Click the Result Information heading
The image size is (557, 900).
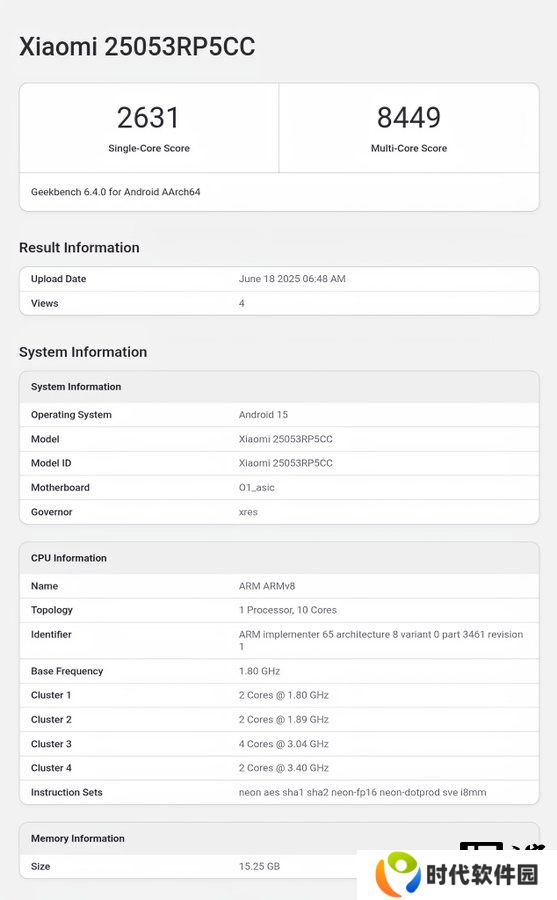[79, 247]
